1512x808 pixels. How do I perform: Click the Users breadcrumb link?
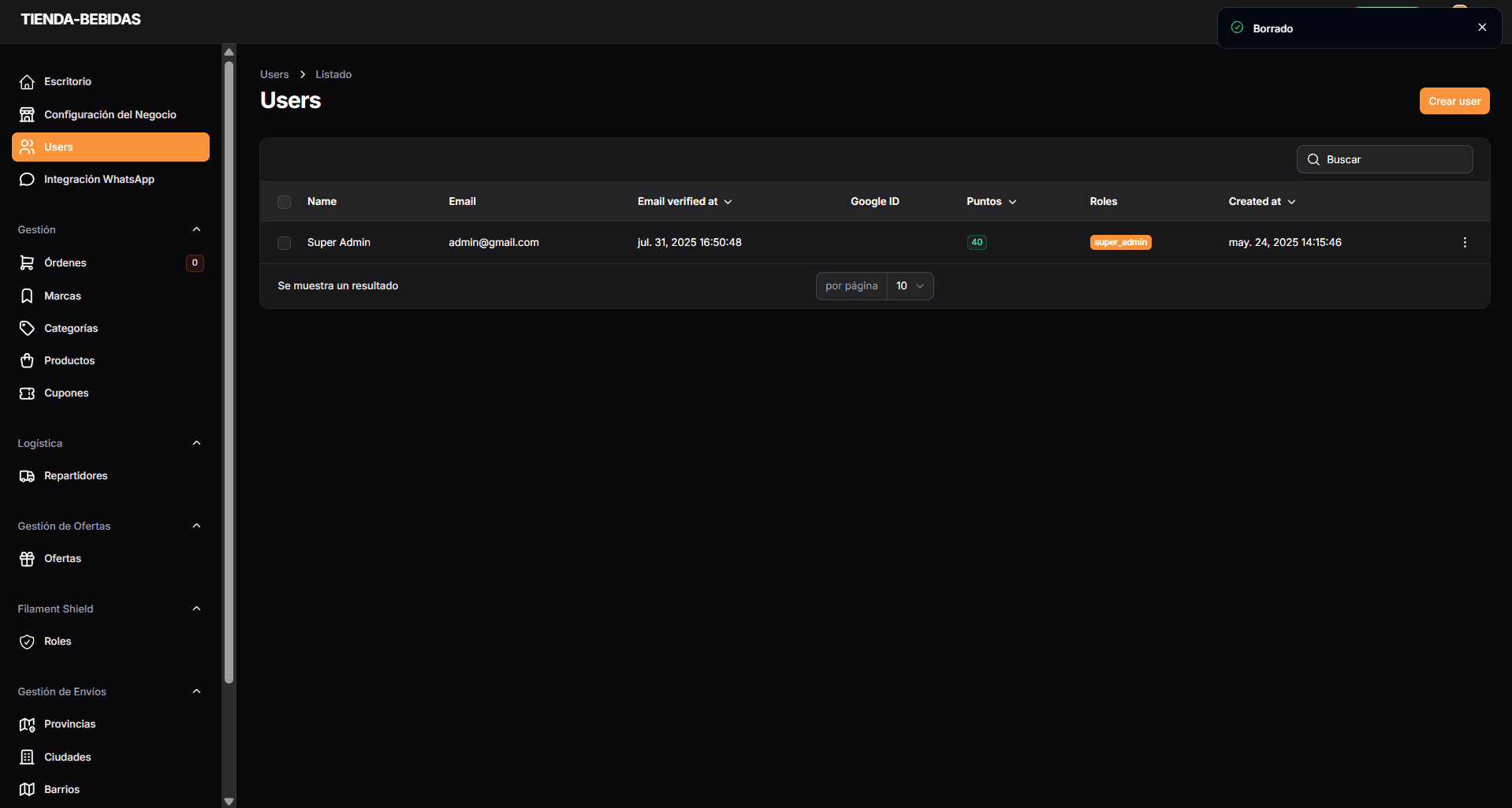click(274, 75)
